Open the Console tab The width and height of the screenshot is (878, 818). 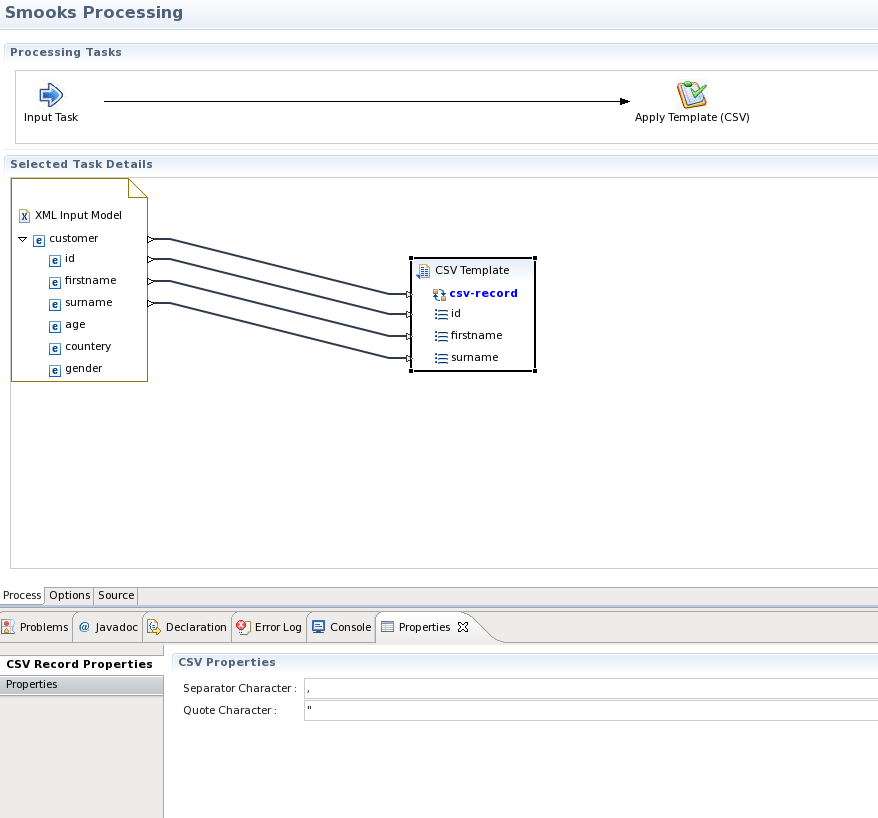[342, 627]
